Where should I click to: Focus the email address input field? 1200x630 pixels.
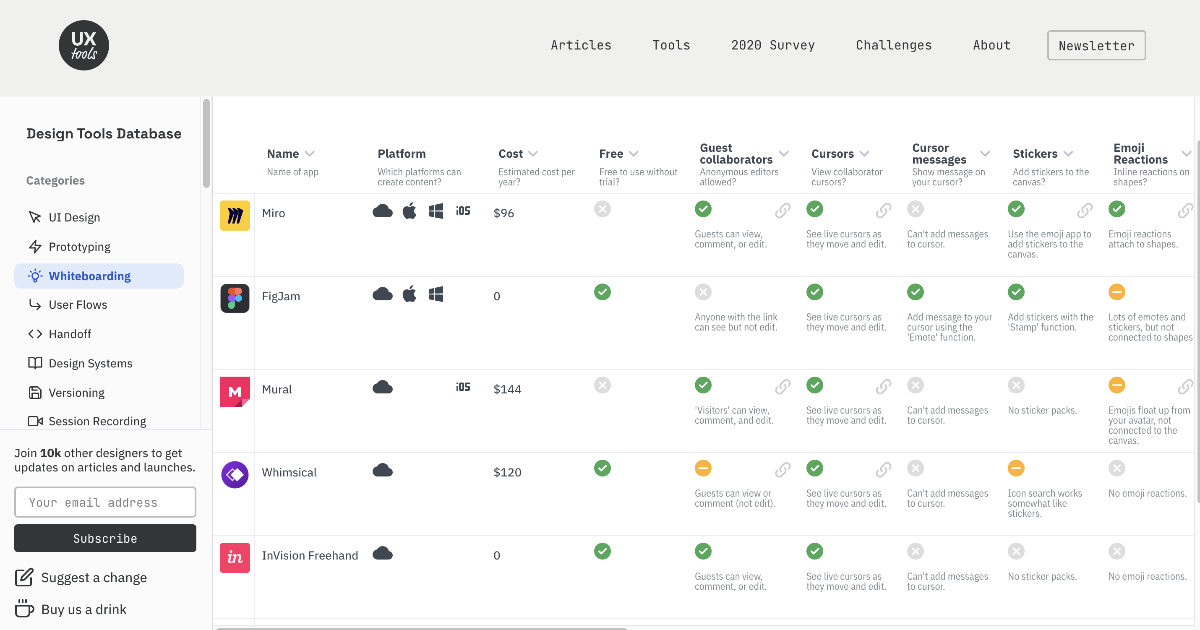(x=105, y=502)
